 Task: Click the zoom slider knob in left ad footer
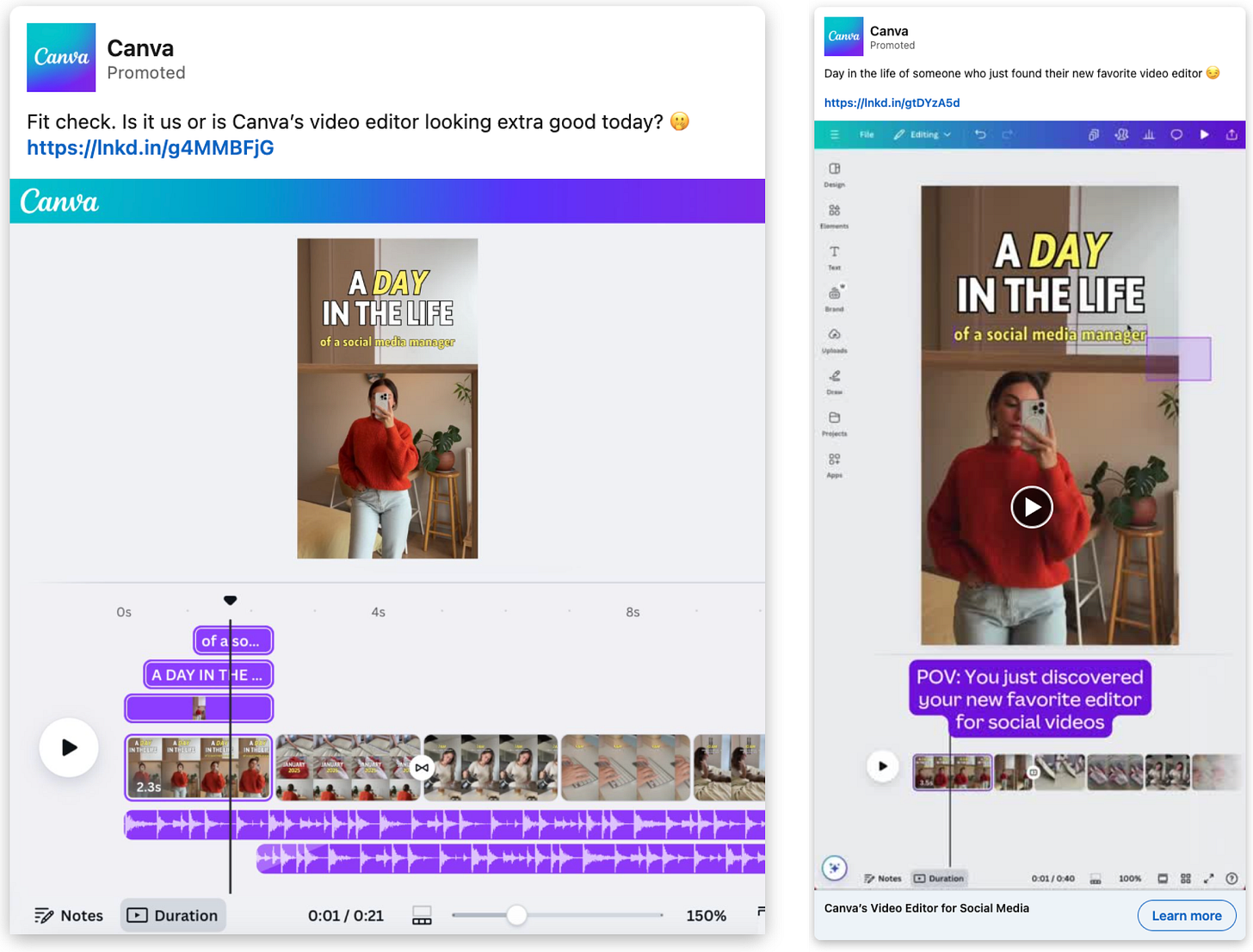pos(516,915)
